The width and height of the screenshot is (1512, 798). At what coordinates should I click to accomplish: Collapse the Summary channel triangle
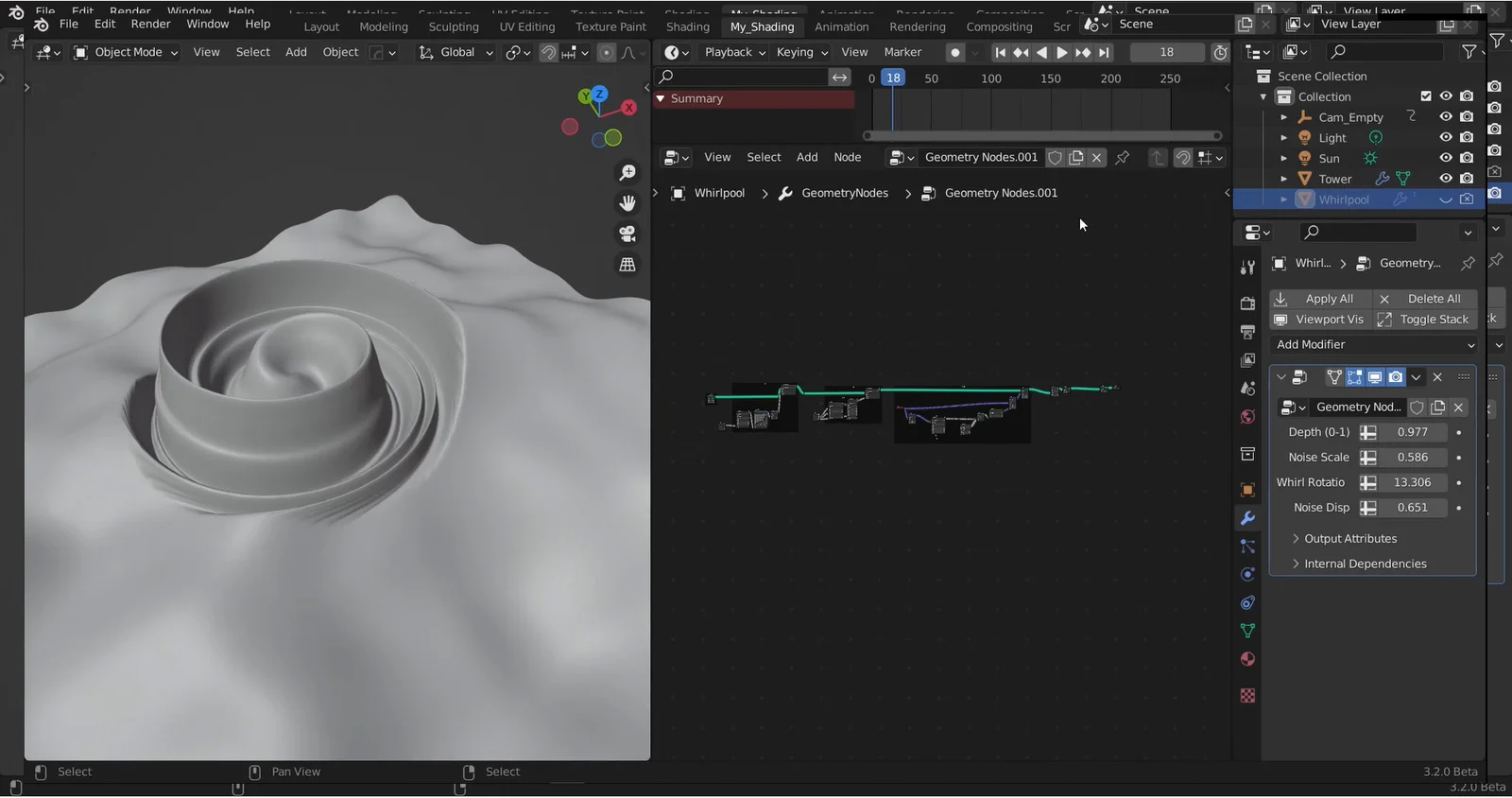(x=661, y=98)
